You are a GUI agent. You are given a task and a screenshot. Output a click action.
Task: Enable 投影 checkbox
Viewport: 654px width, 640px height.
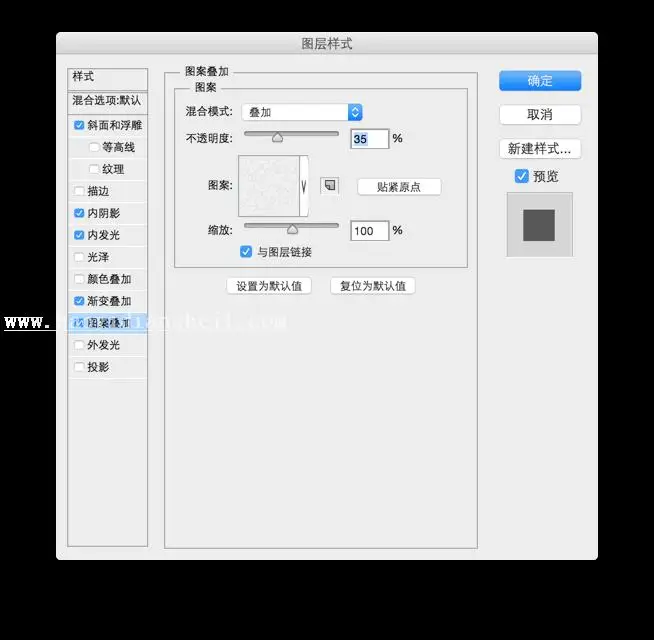click(79, 367)
